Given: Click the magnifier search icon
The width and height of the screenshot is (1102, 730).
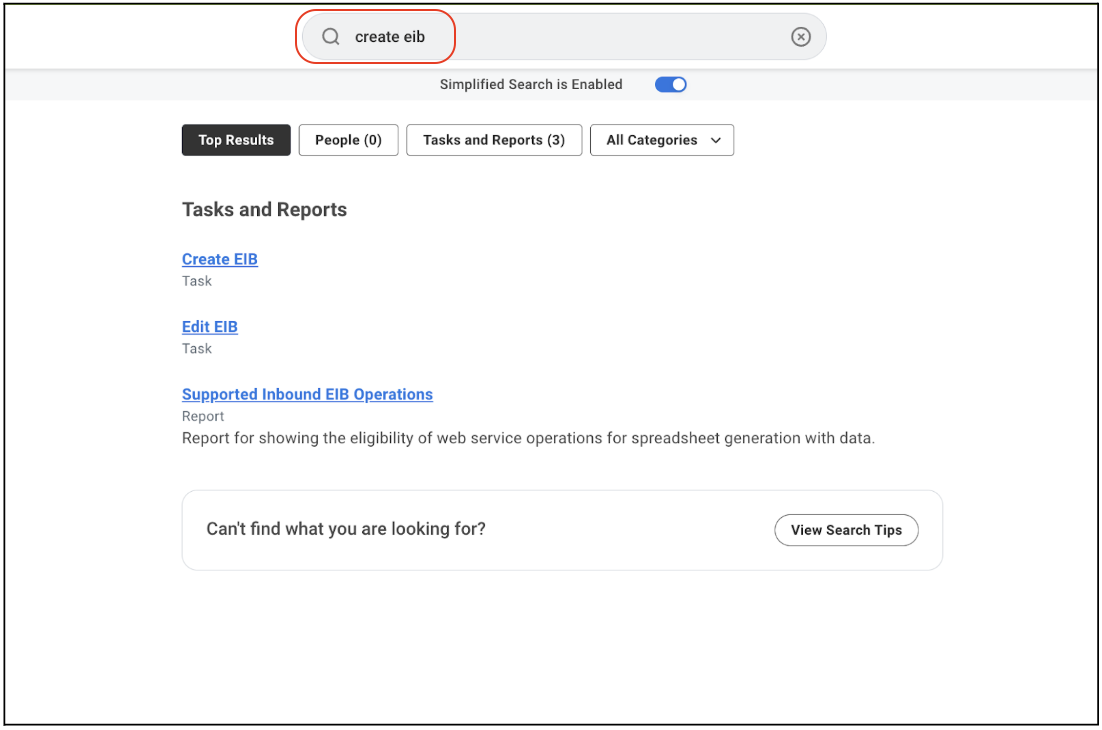Looking at the screenshot, I should pos(330,37).
